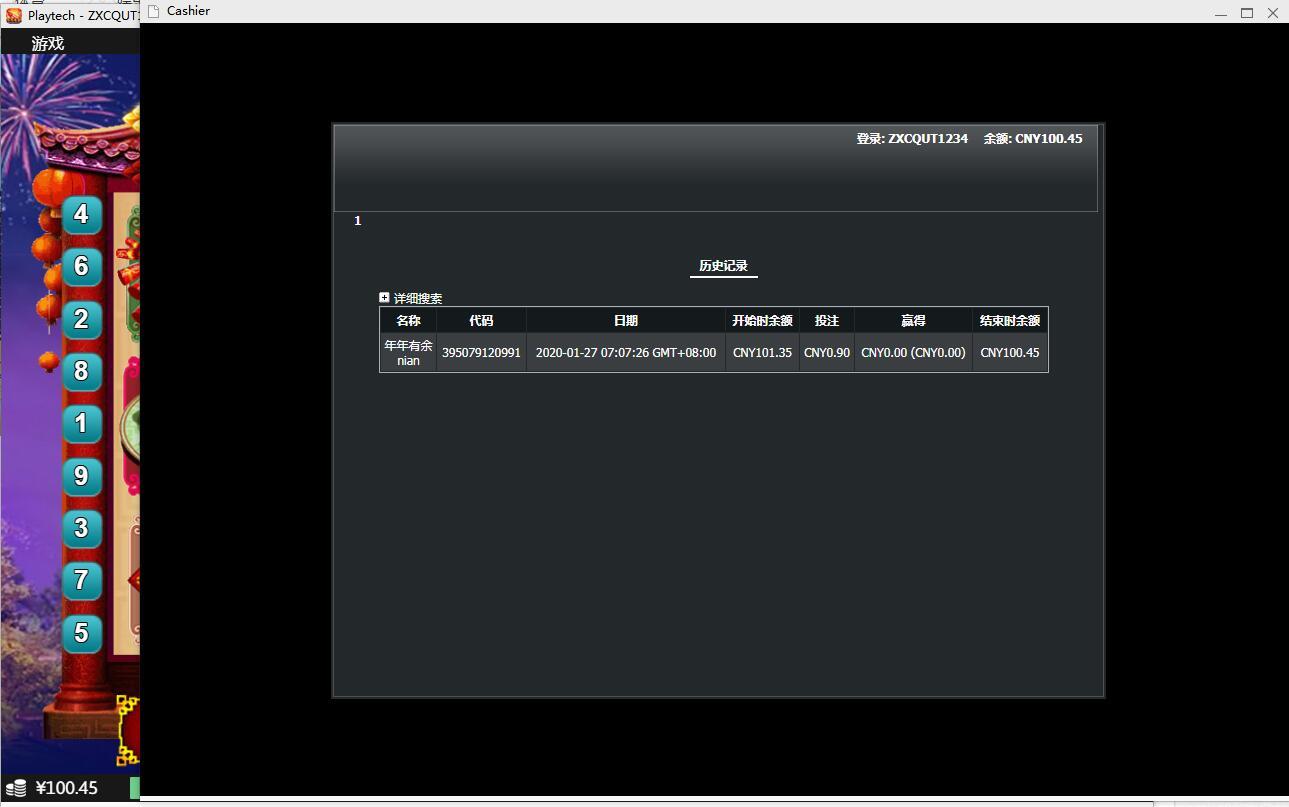Minimize the Cashier window
Viewport: 1289px width, 807px height.
pyautogui.click(x=1221, y=13)
